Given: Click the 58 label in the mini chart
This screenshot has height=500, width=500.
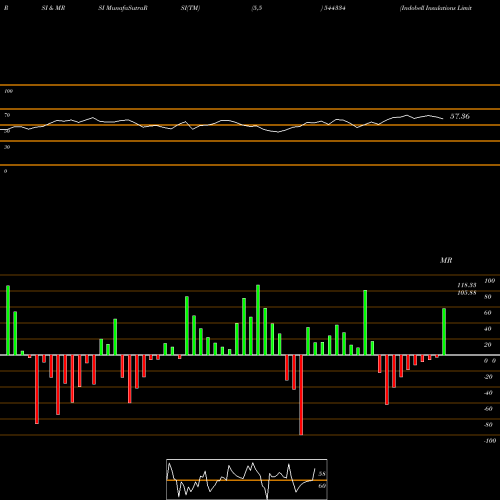Looking at the screenshot, I should coord(322,474).
